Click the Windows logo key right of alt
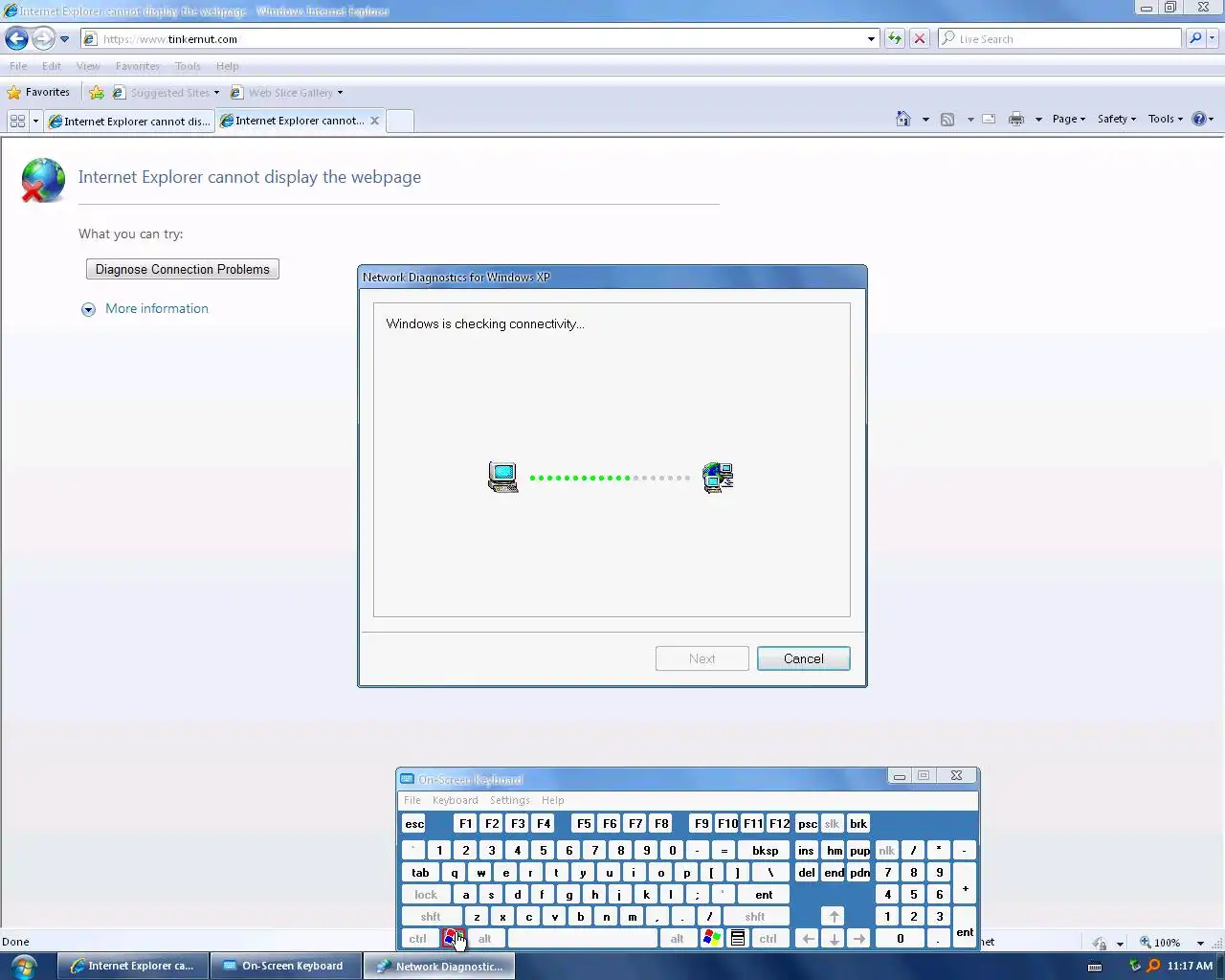The image size is (1225, 980). click(x=711, y=939)
